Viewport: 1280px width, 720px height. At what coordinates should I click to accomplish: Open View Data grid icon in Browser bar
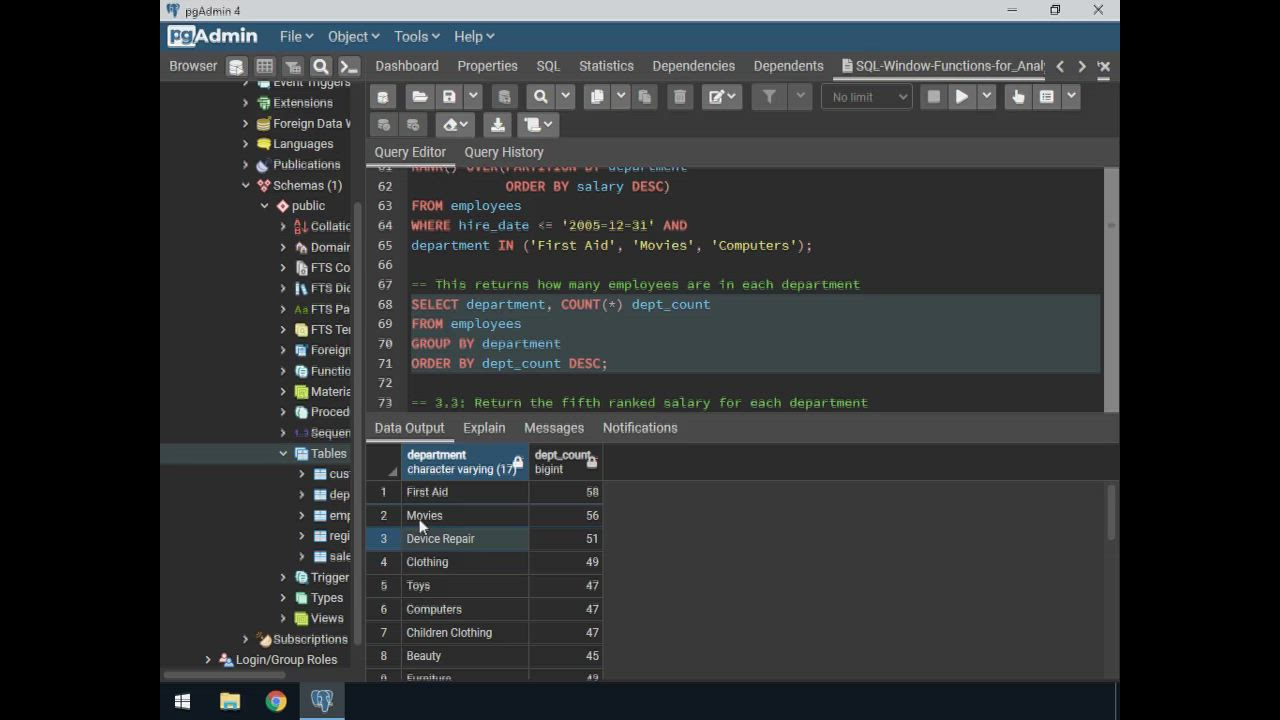point(264,67)
